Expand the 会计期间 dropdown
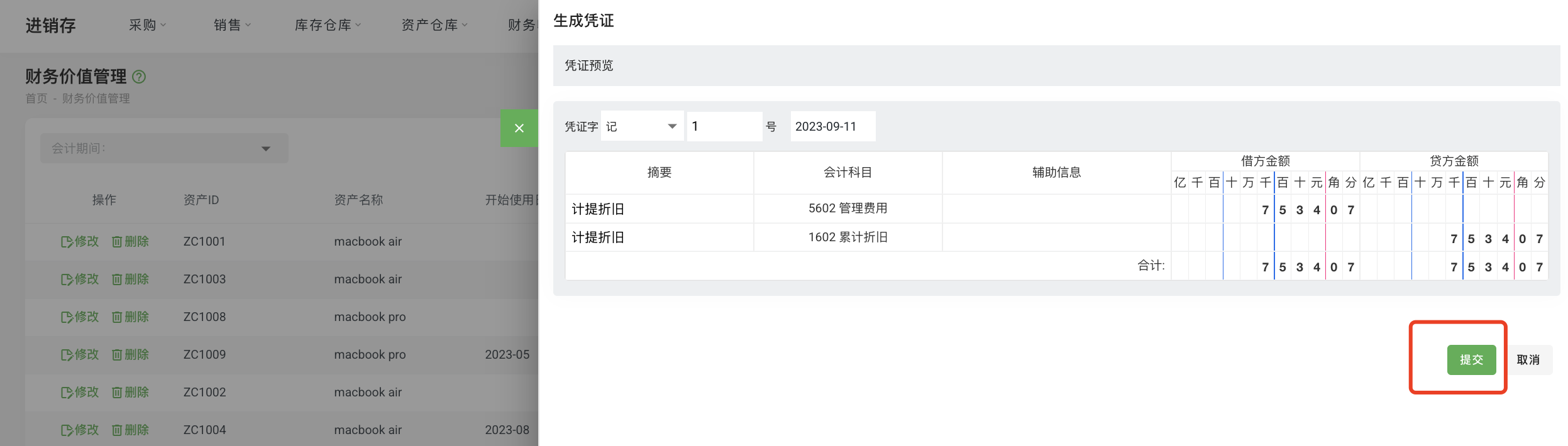The image size is (1568, 446). pyautogui.click(x=164, y=148)
